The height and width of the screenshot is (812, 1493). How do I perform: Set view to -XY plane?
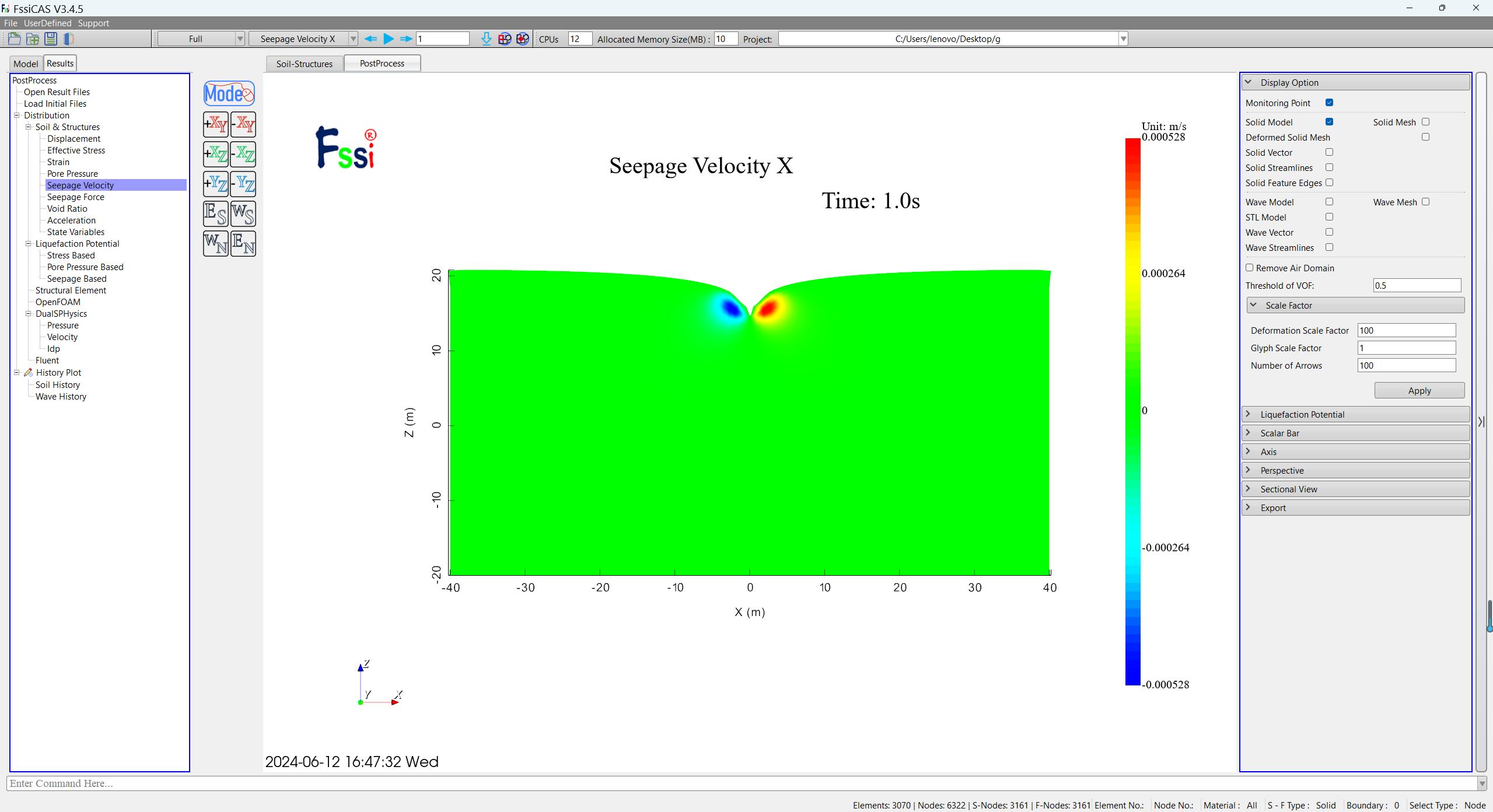point(243,124)
